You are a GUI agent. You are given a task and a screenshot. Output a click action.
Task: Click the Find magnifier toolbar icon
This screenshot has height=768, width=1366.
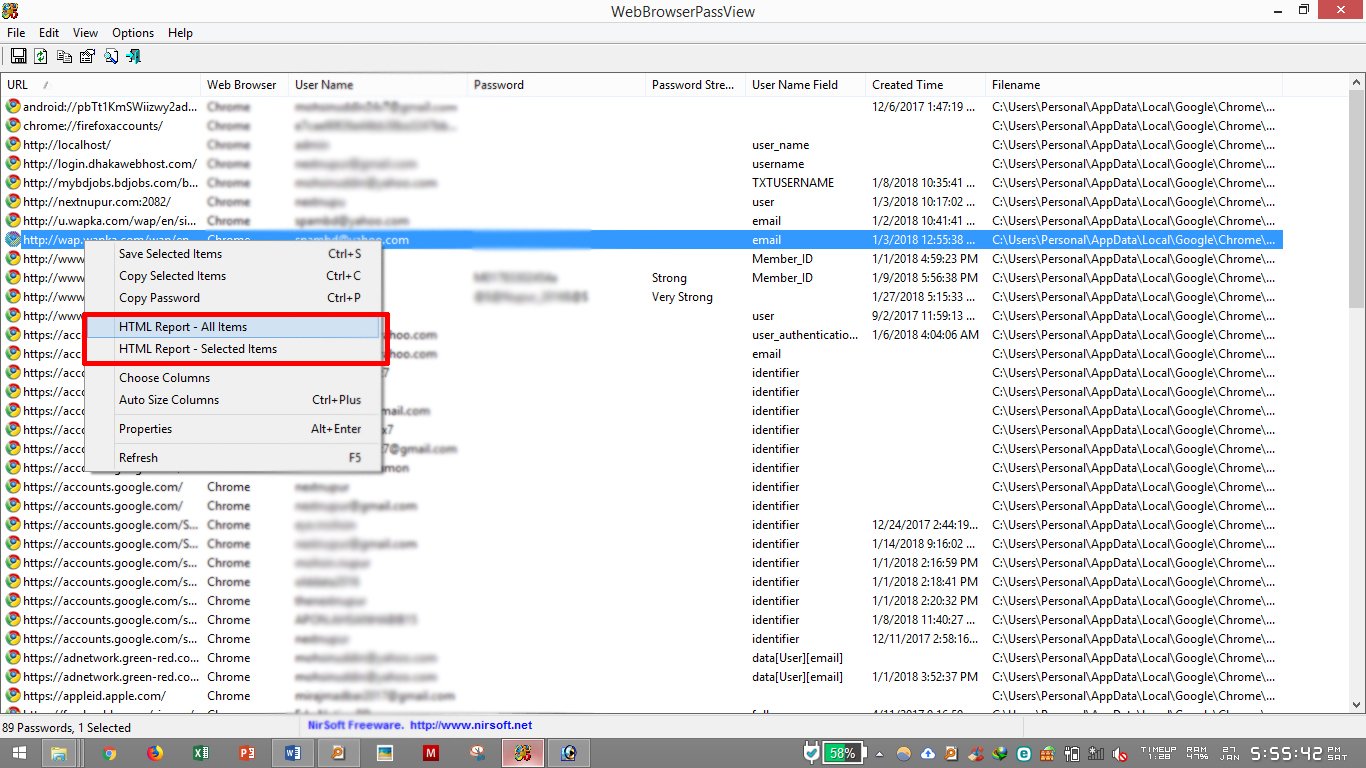point(110,56)
